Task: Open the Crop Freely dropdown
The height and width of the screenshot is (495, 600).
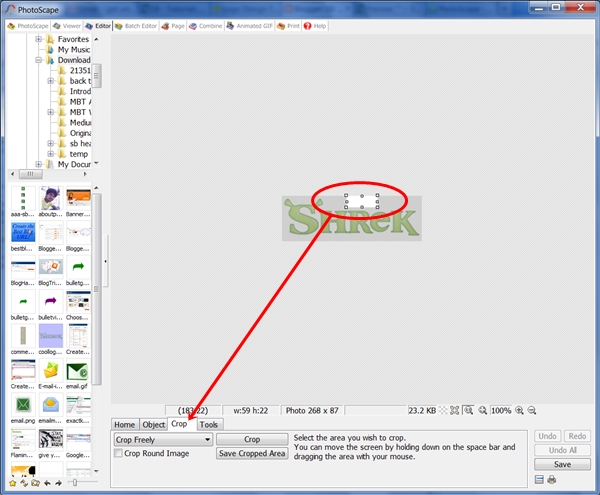Action: 163,440
